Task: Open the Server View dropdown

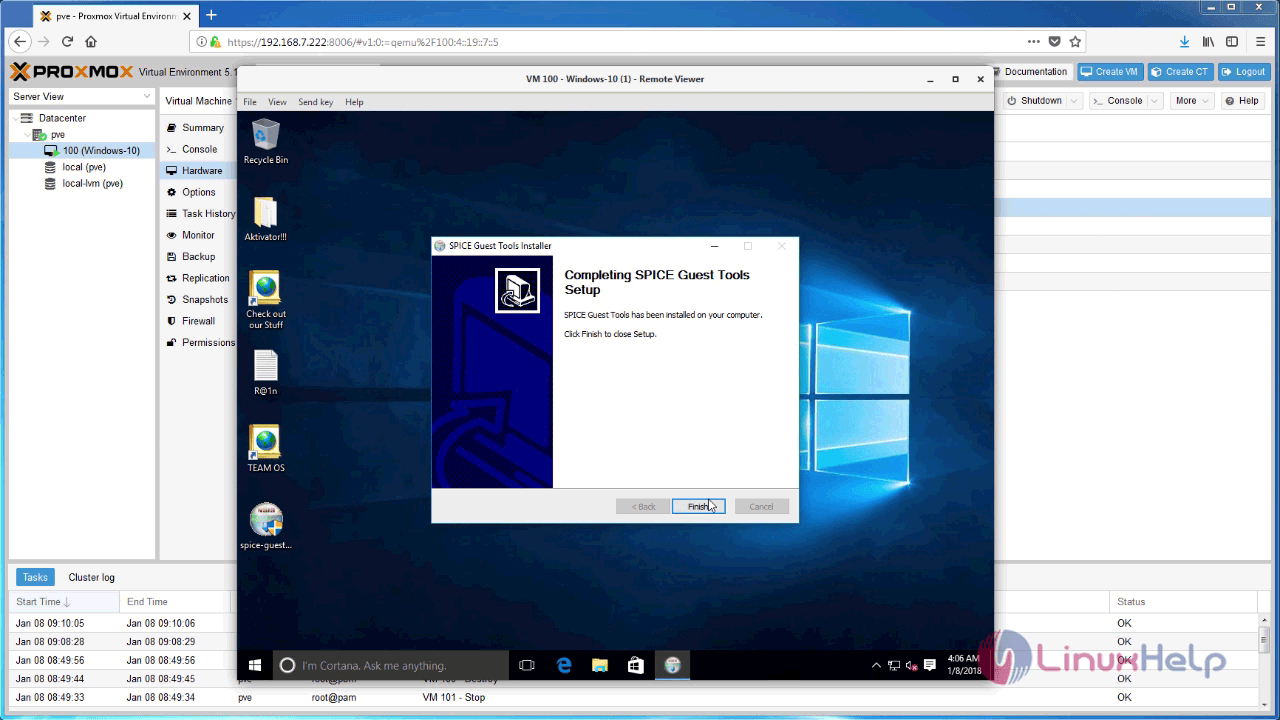Action: point(82,97)
